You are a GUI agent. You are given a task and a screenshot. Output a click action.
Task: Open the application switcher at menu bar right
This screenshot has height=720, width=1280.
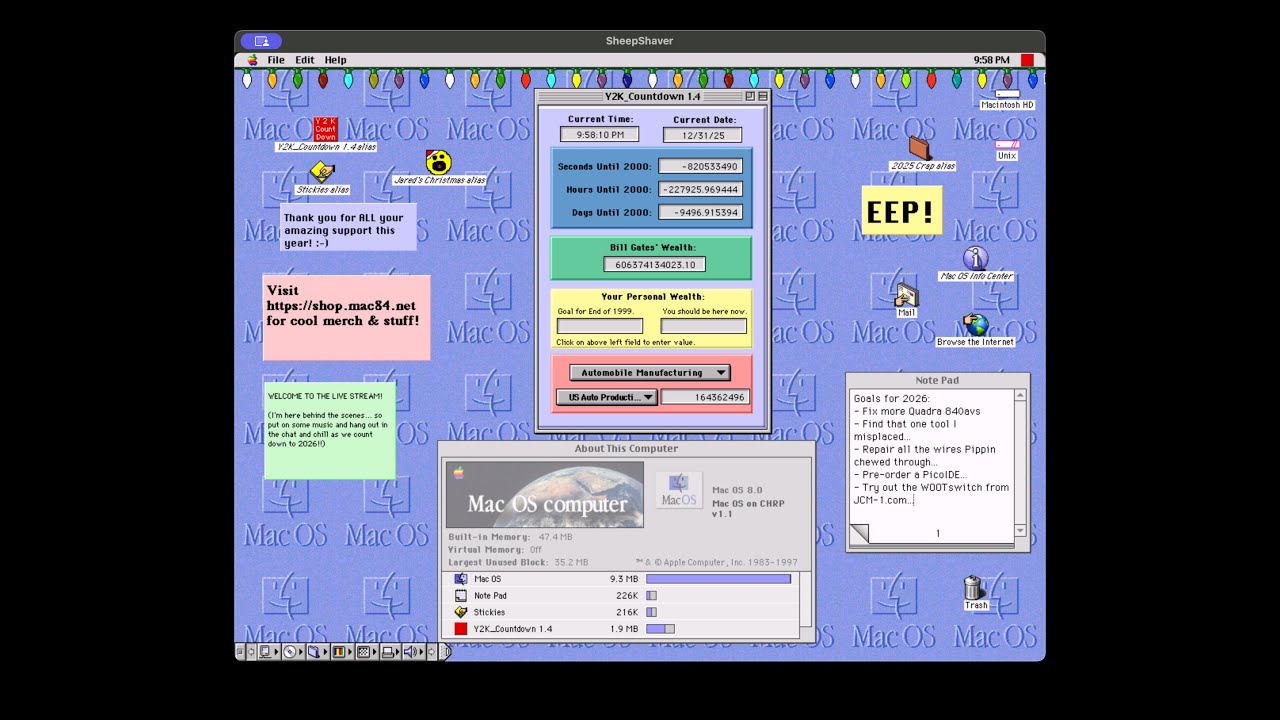point(1027,60)
